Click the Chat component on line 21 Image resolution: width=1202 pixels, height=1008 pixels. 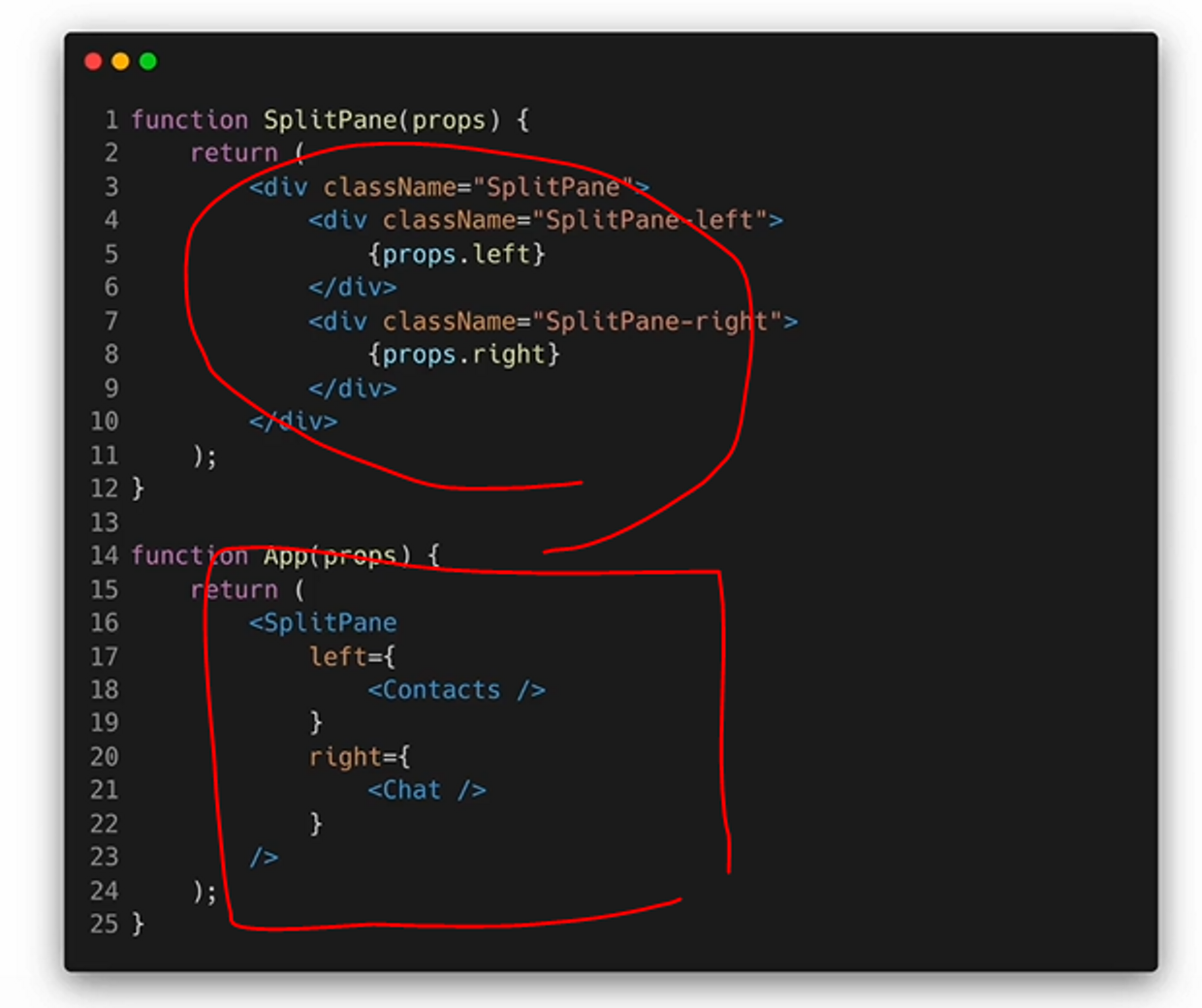[427, 790]
